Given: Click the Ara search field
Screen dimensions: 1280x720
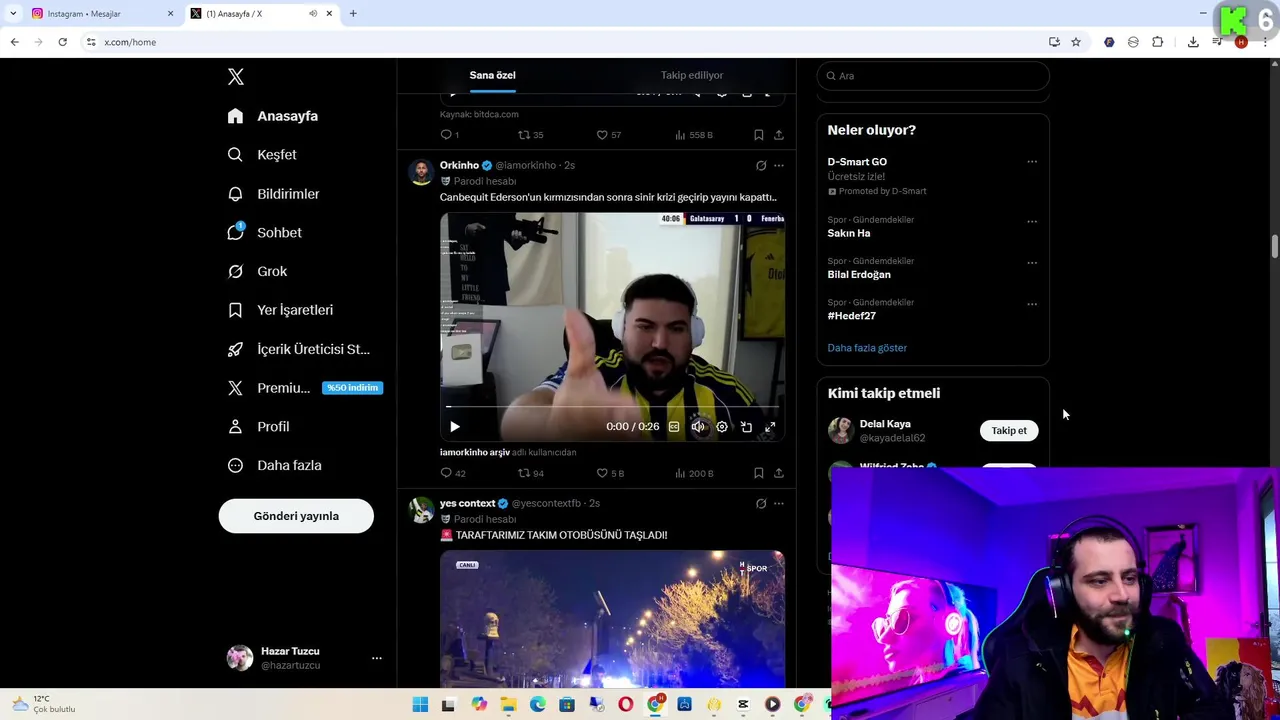Looking at the screenshot, I should [x=933, y=76].
